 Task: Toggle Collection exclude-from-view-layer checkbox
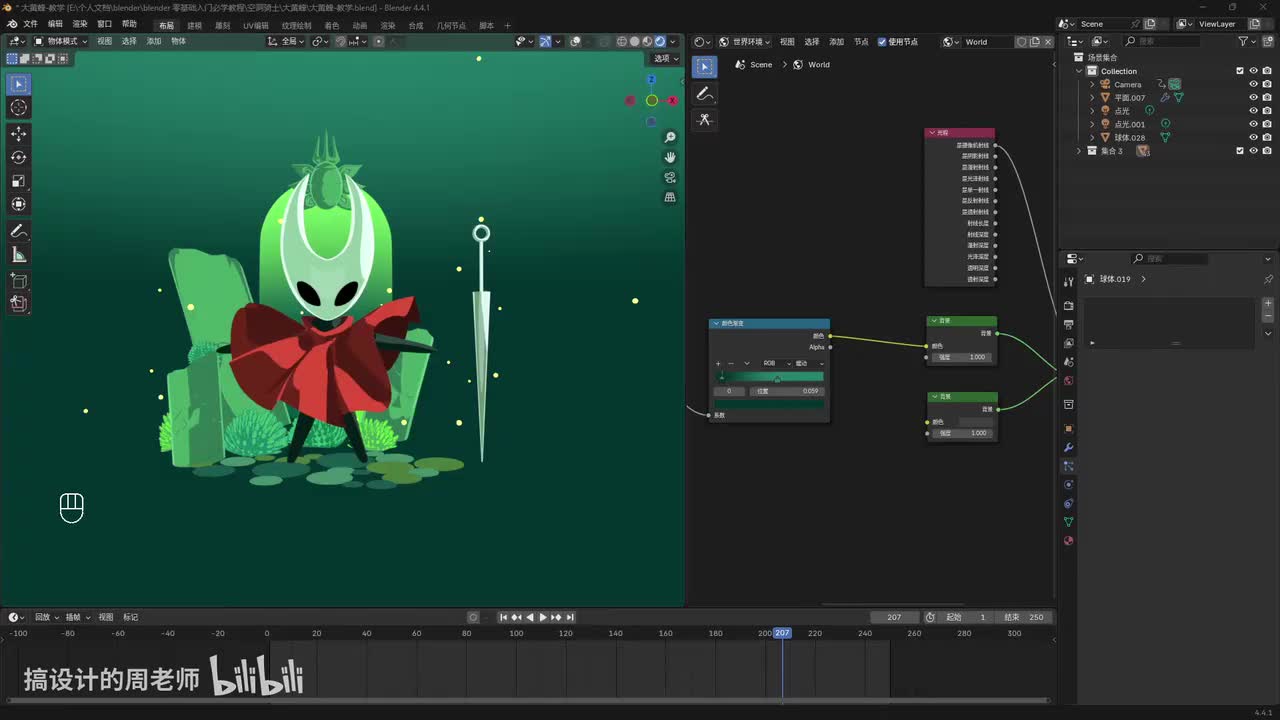[1240, 71]
